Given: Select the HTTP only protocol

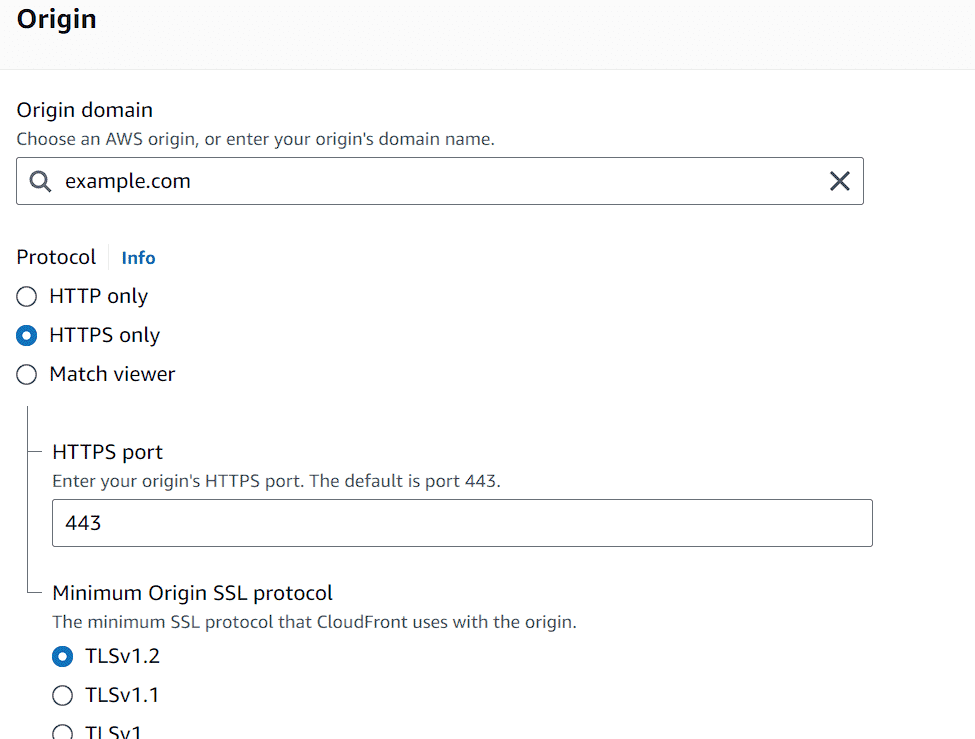Looking at the screenshot, I should click(x=26, y=296).
